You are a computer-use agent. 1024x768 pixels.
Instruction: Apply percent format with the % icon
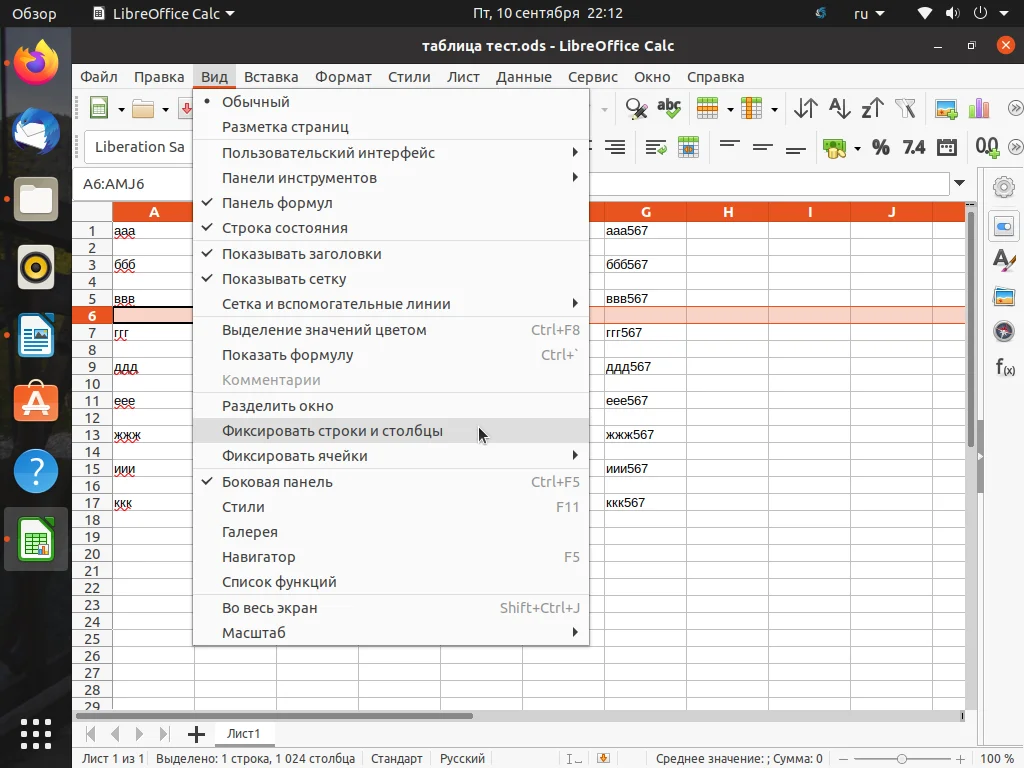click(x=880, y=147)
